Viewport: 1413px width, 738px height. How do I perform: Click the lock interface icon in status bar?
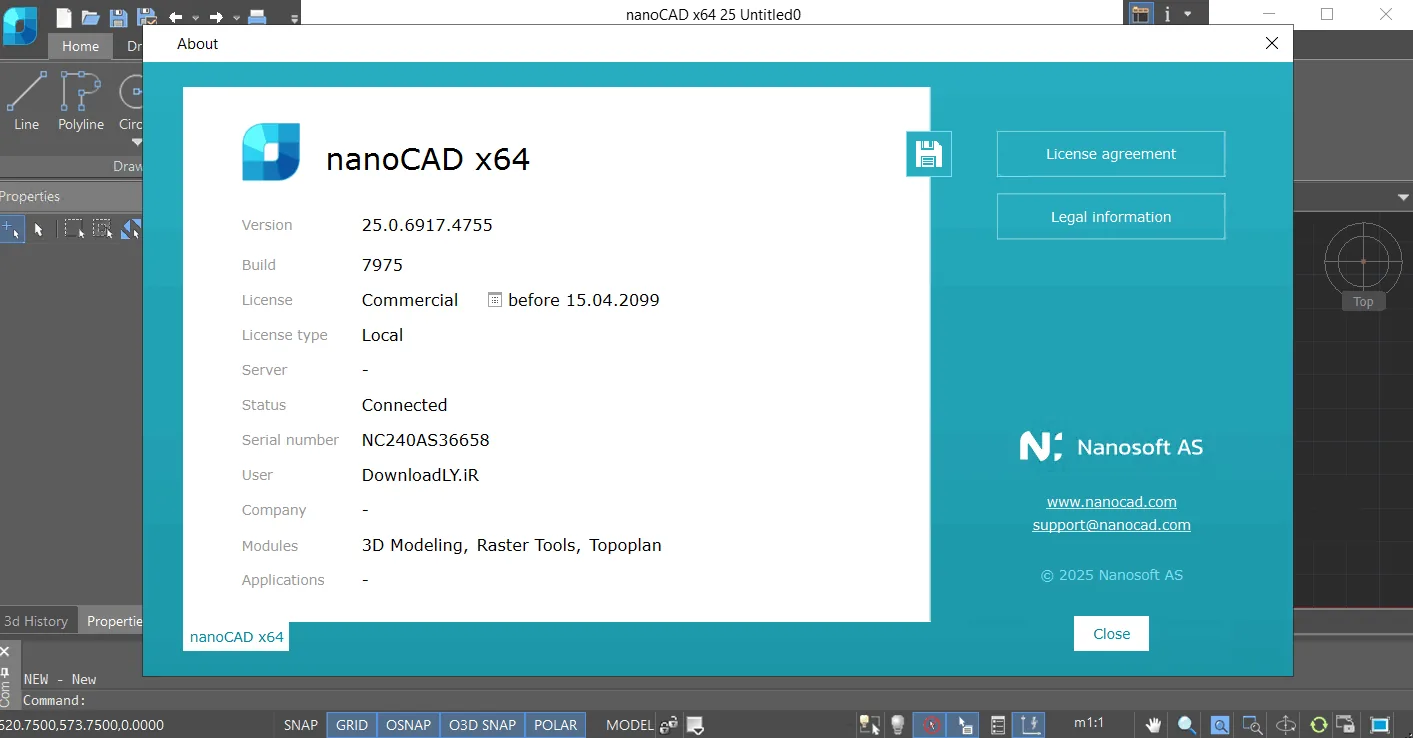pos(1347,725)
